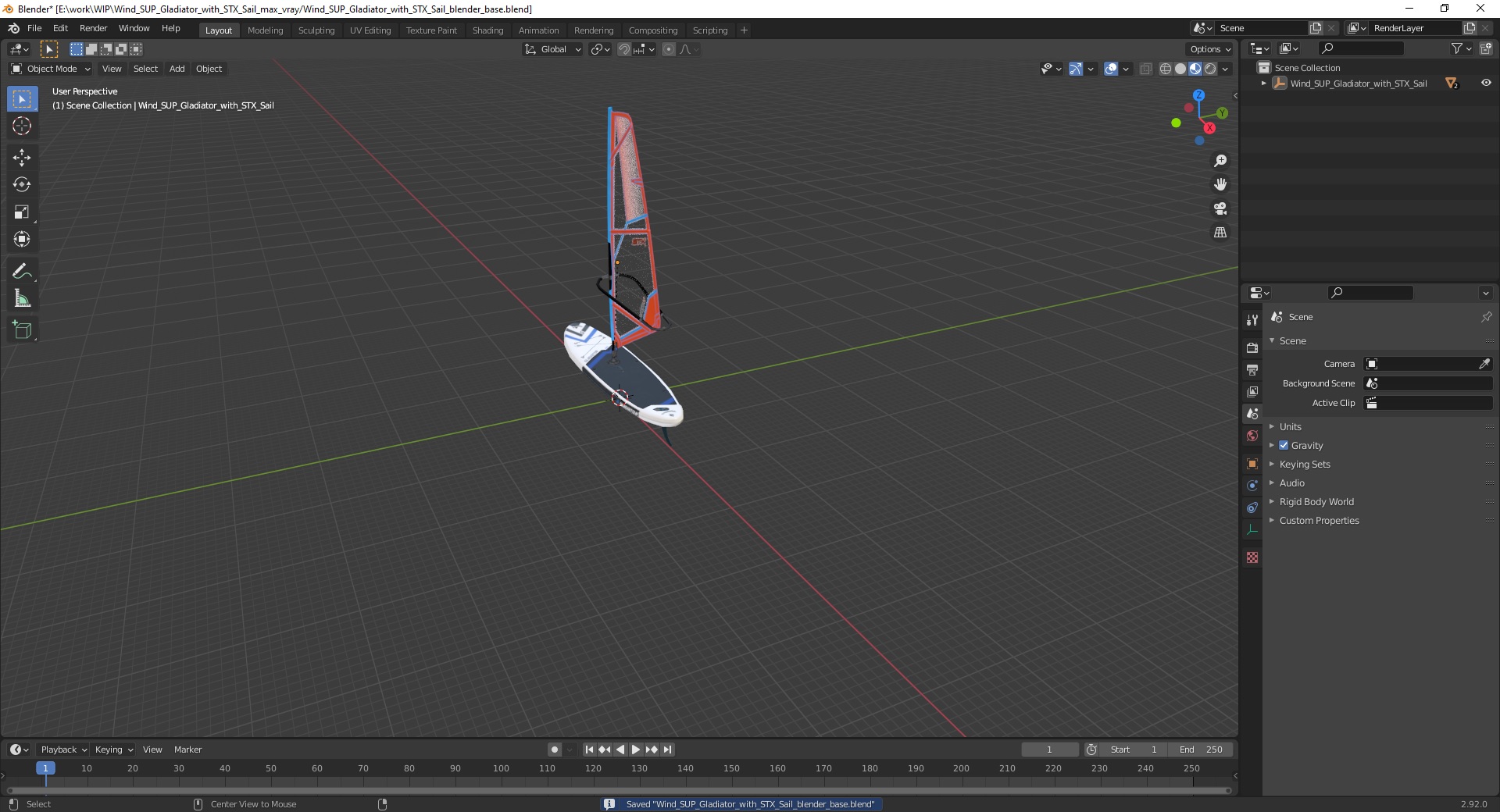Switch to rendered viewport shading
Screen dimensions: 1500x812
pyautogui.click(x=1210, y=69)
